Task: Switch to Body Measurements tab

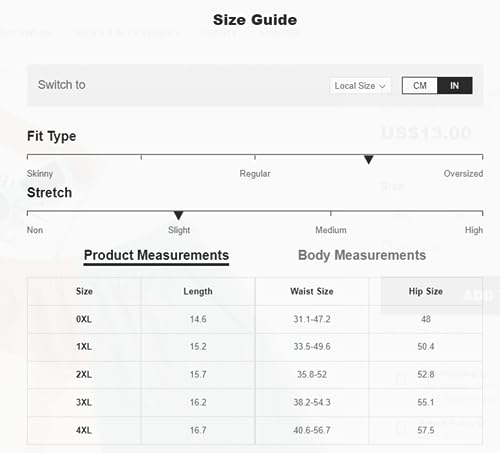Action: coord(362,255)
